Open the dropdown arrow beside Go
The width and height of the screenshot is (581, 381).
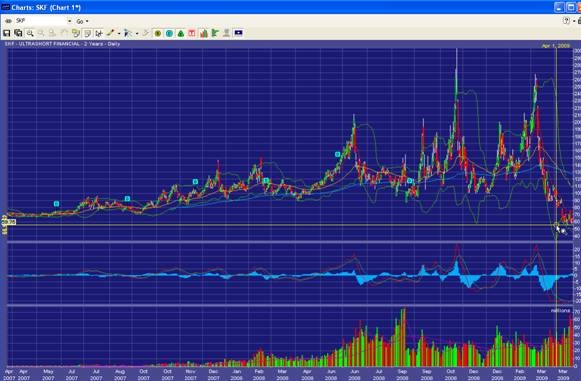coord(87,21)
